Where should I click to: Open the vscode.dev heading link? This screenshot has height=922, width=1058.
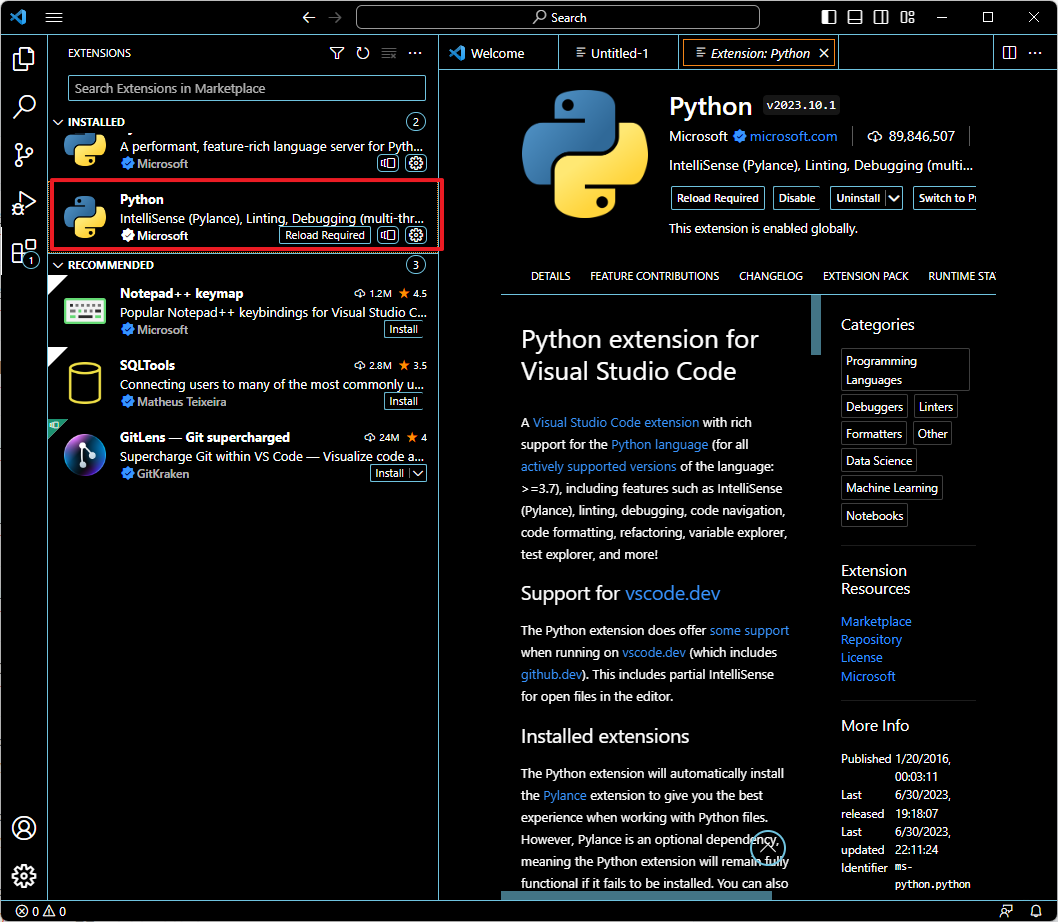[673, 593]
